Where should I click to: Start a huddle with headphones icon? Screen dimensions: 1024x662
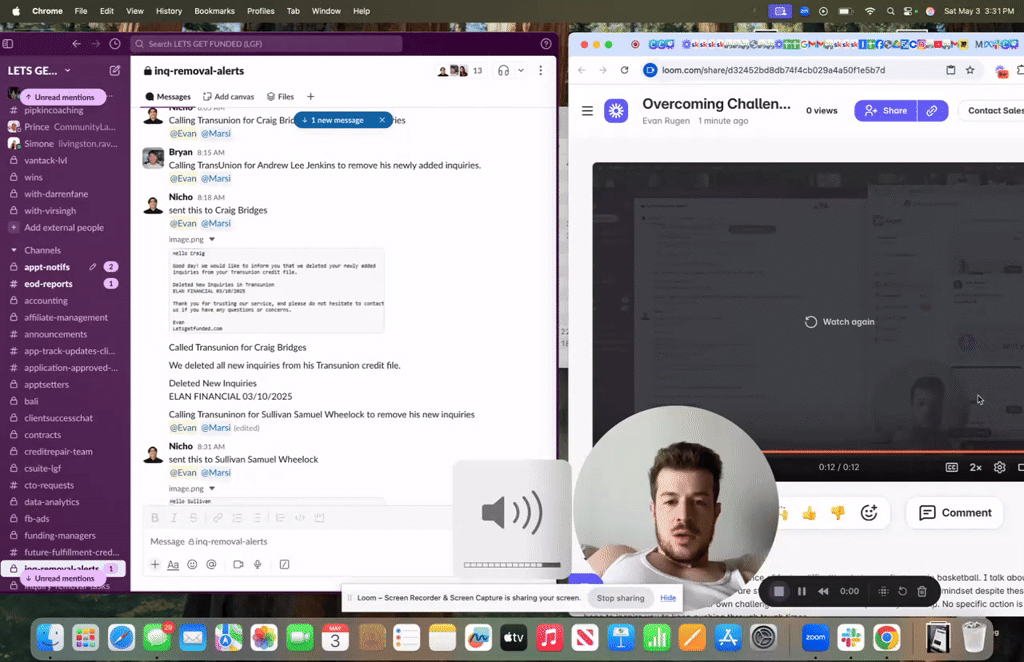coord(503,71)
